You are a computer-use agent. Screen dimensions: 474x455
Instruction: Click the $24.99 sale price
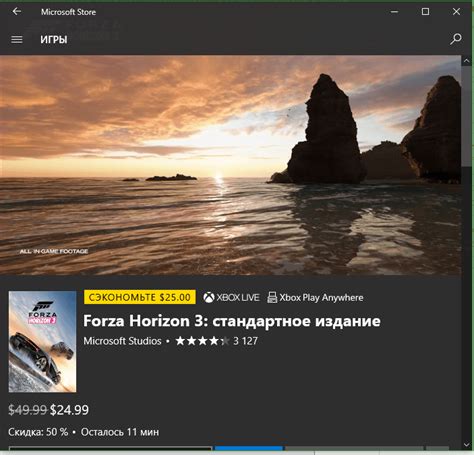69,410
